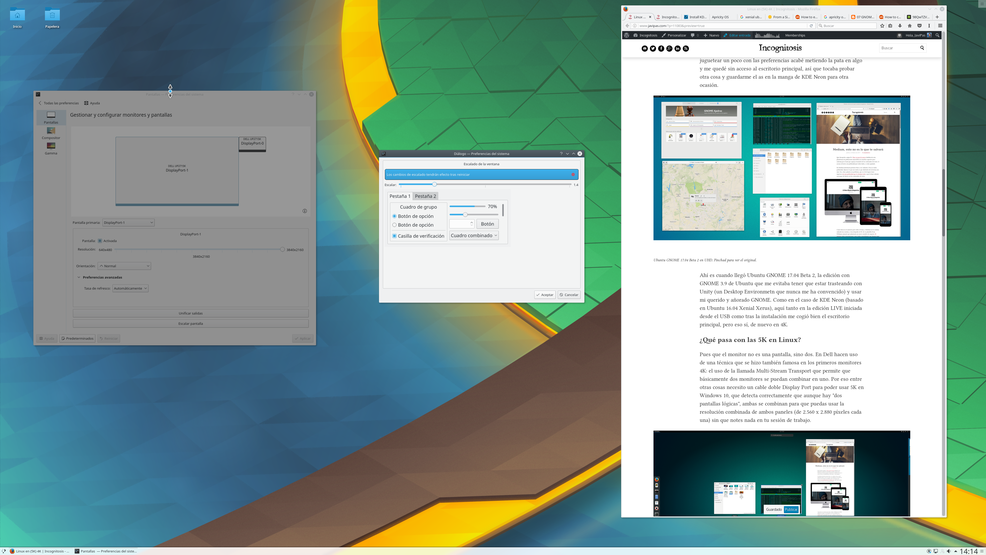Open the Inicio folder on desktop
986x555 pixels.
[17, 18]
